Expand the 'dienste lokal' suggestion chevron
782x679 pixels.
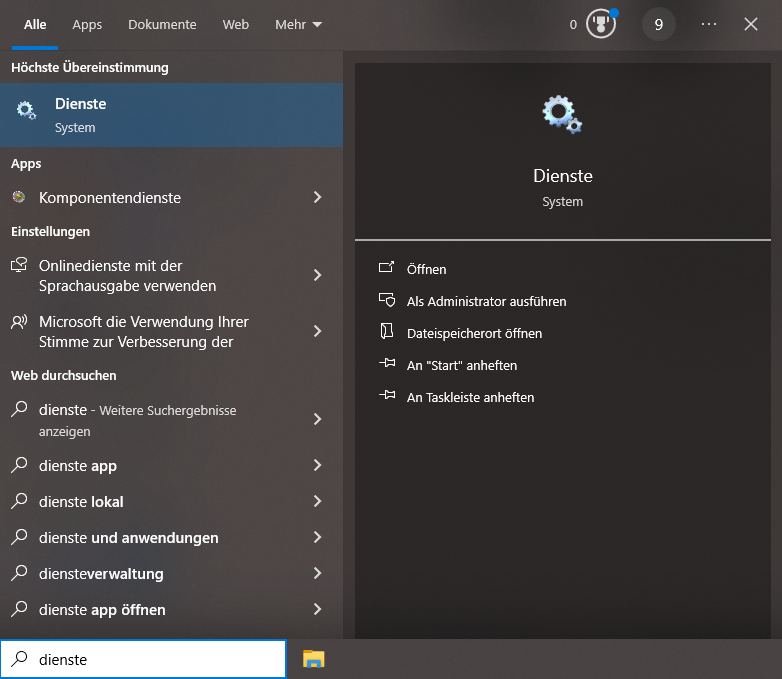click(317, 502)
